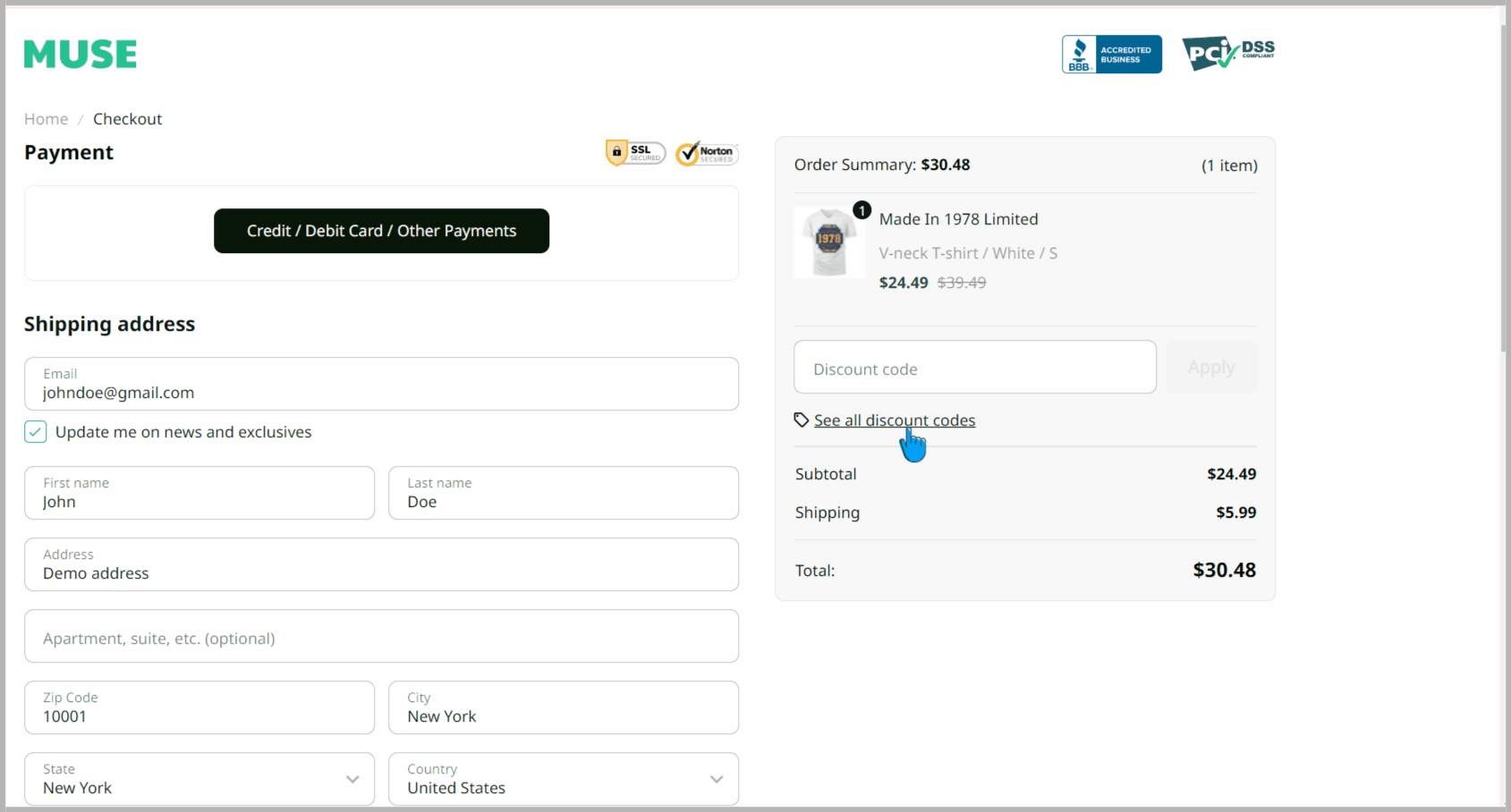Open See all discount codes link

(x=895, y=420)
